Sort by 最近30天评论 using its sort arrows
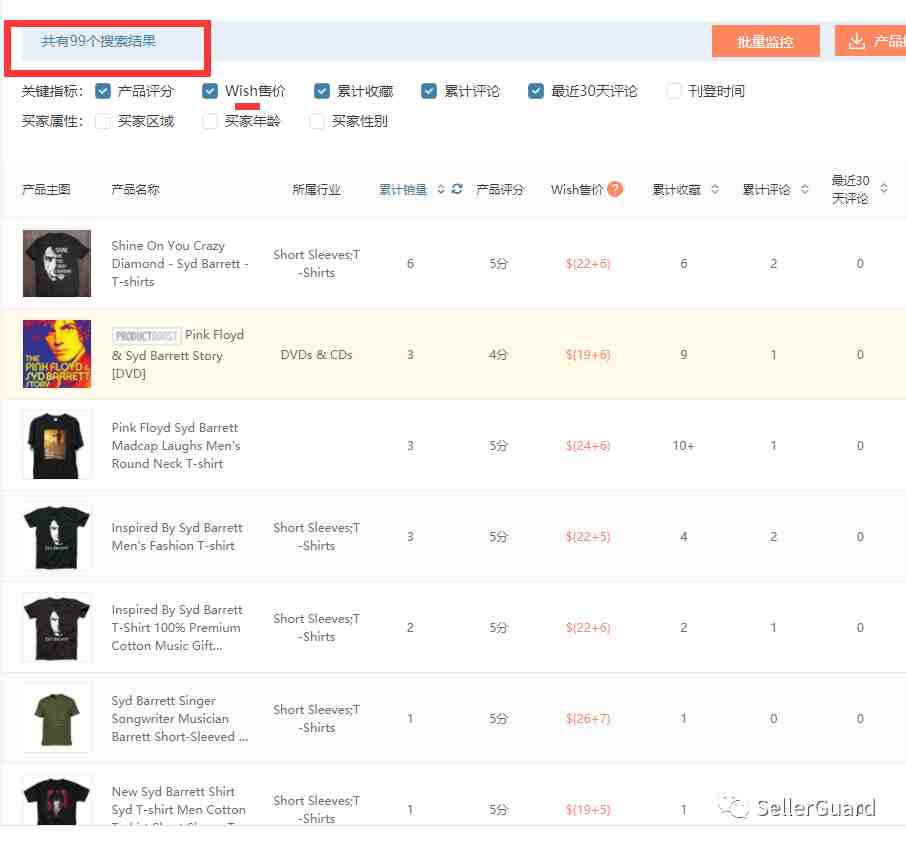Viewport: 906px width, 845px height. [883, 188]
